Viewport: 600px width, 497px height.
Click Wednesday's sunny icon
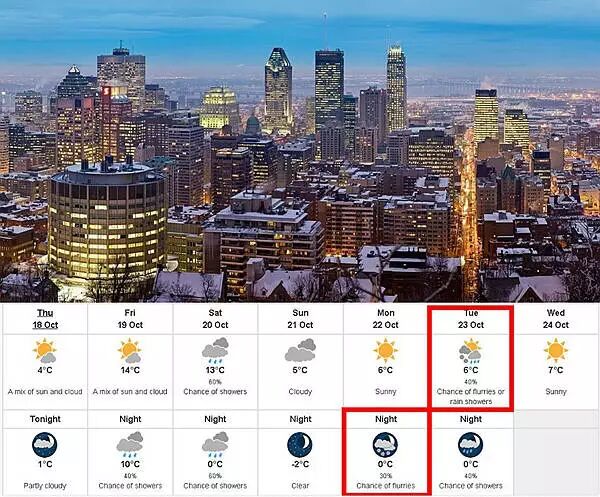(x=556, y=350)
